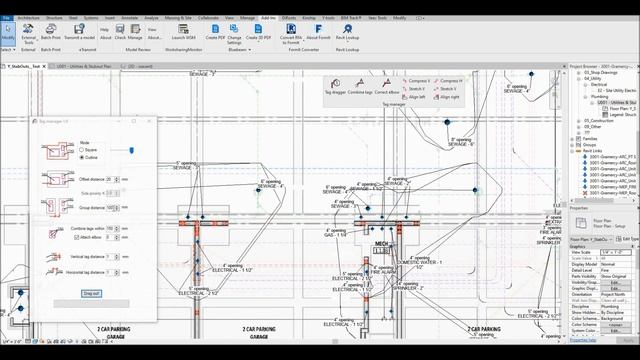Screen dimensions: 640x360
Task: Click Compress V in Tag manager panel
Action: (416, 81)
